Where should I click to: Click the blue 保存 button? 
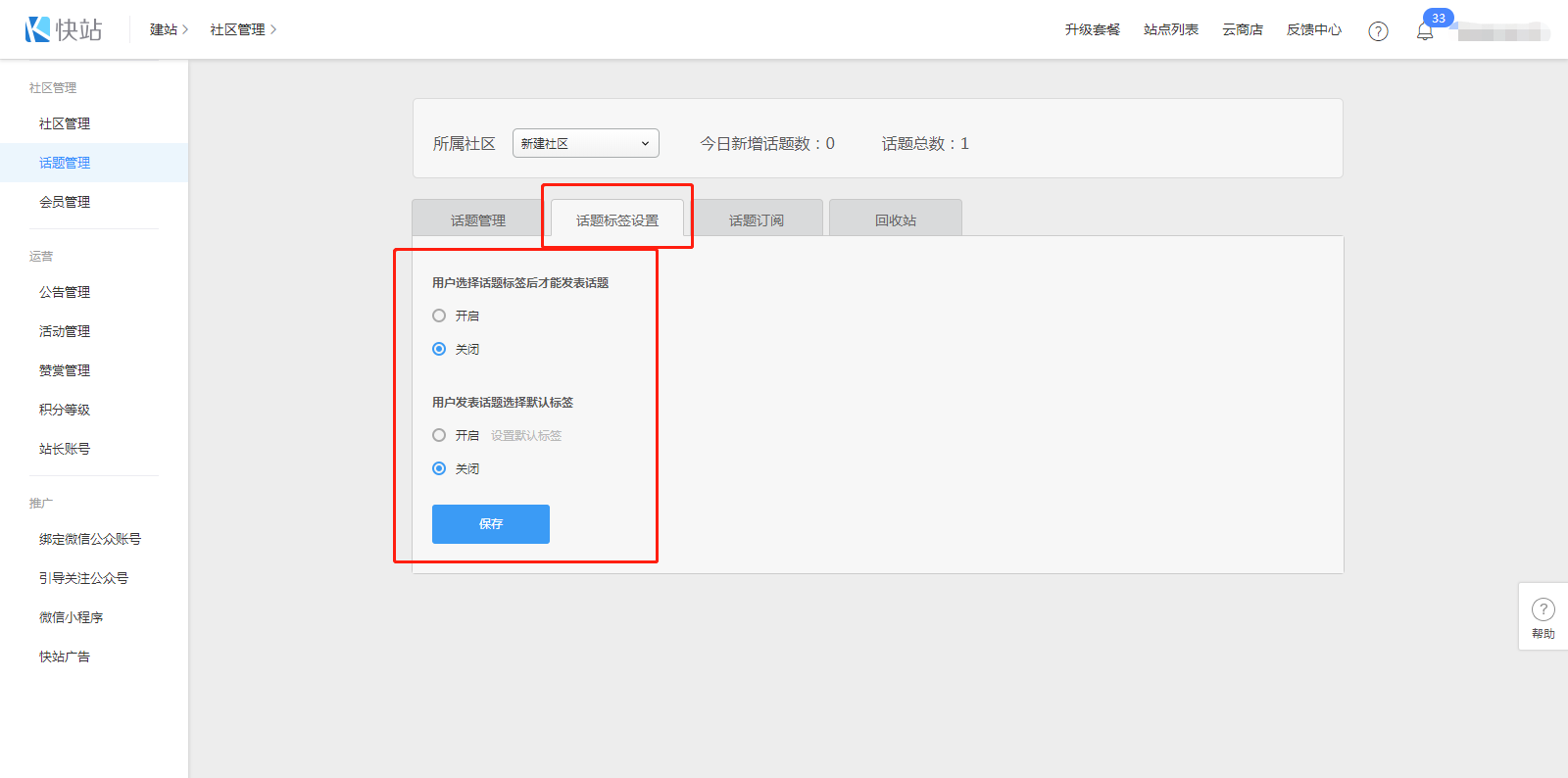[490, 524]
